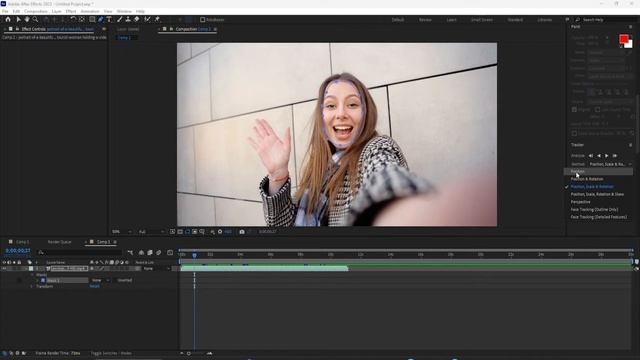640x360 pixels.
Task: Open the magnification ratio dropdown below viewer
Action: pos(122,231)
